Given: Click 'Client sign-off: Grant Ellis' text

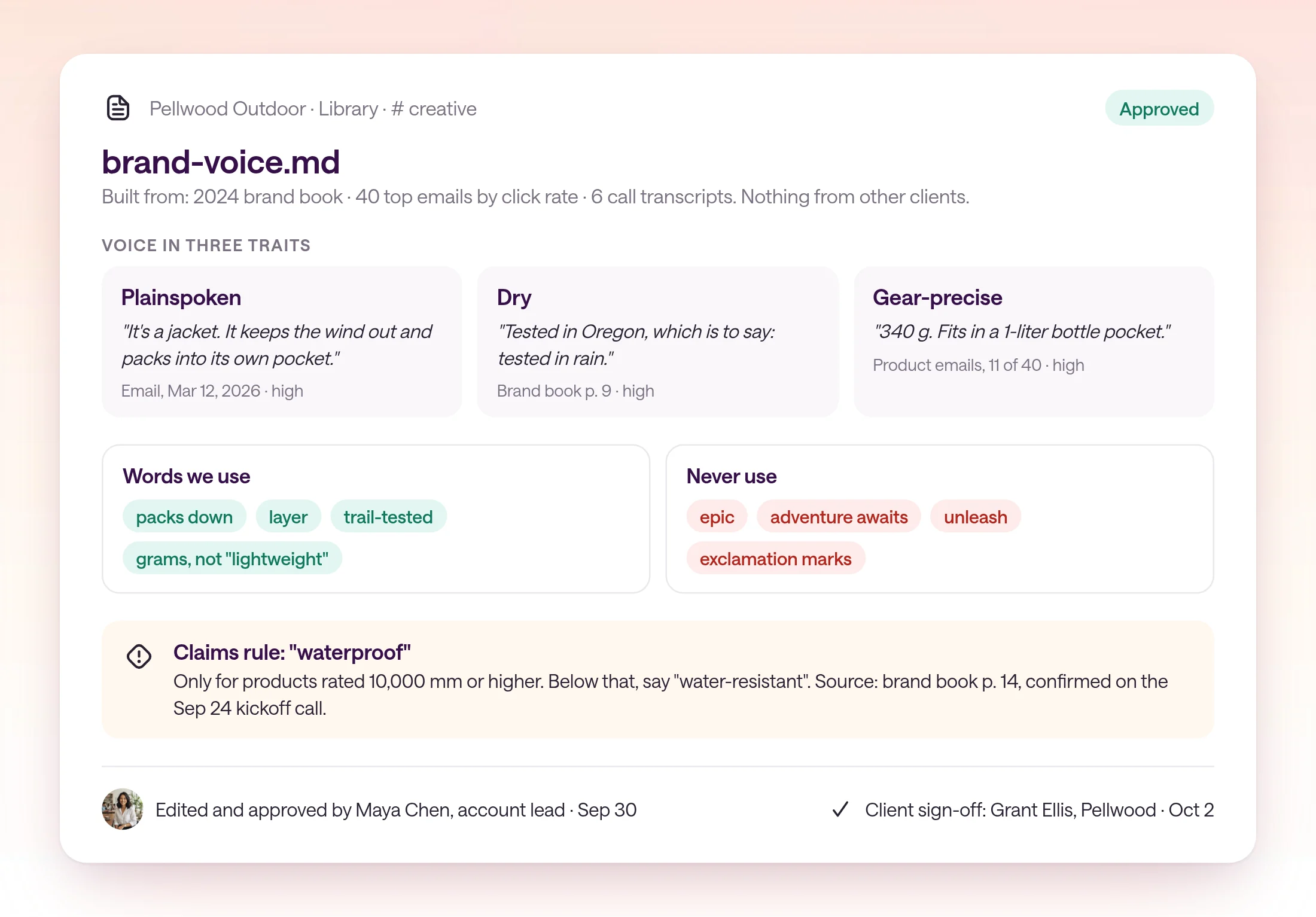Looking at the screenshot, I should [x=1040, y=809].
